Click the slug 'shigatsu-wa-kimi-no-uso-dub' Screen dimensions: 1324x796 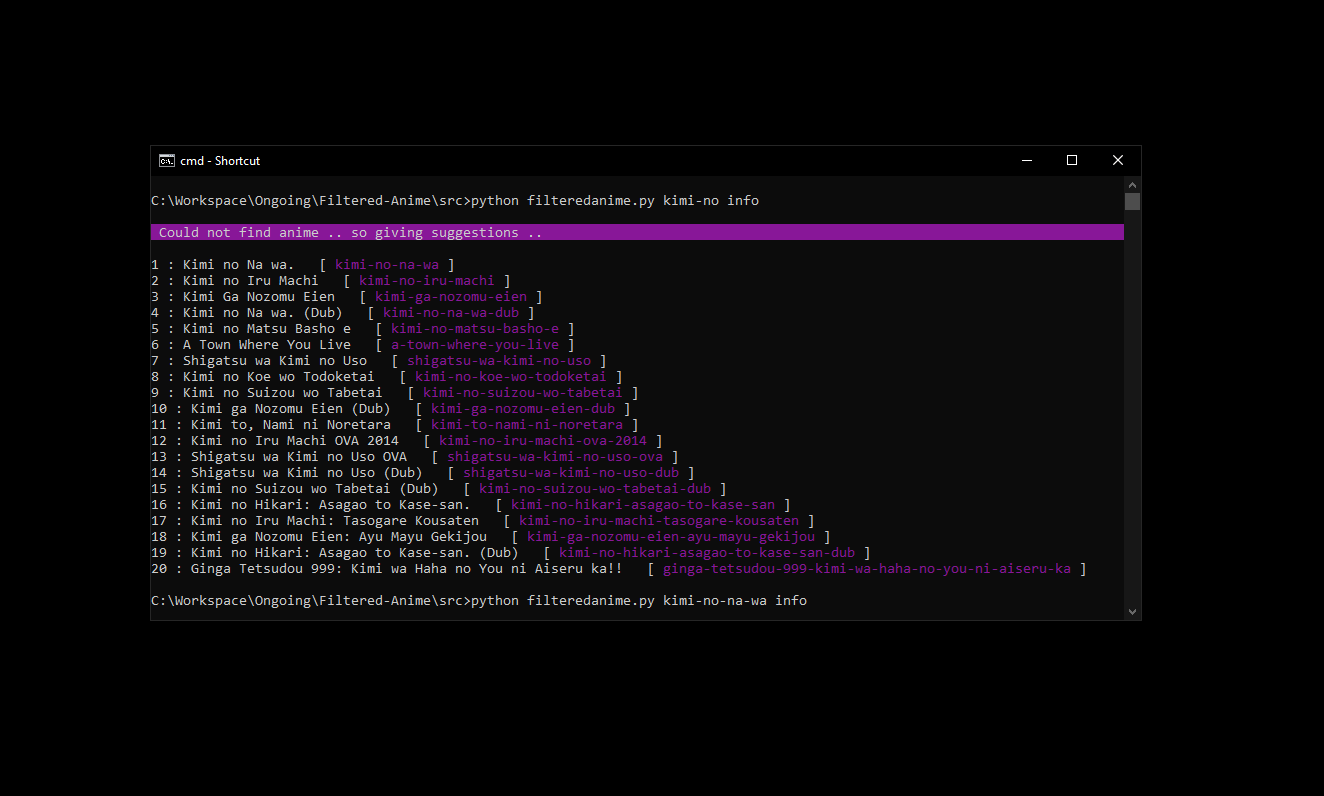(x=571, y=473)
